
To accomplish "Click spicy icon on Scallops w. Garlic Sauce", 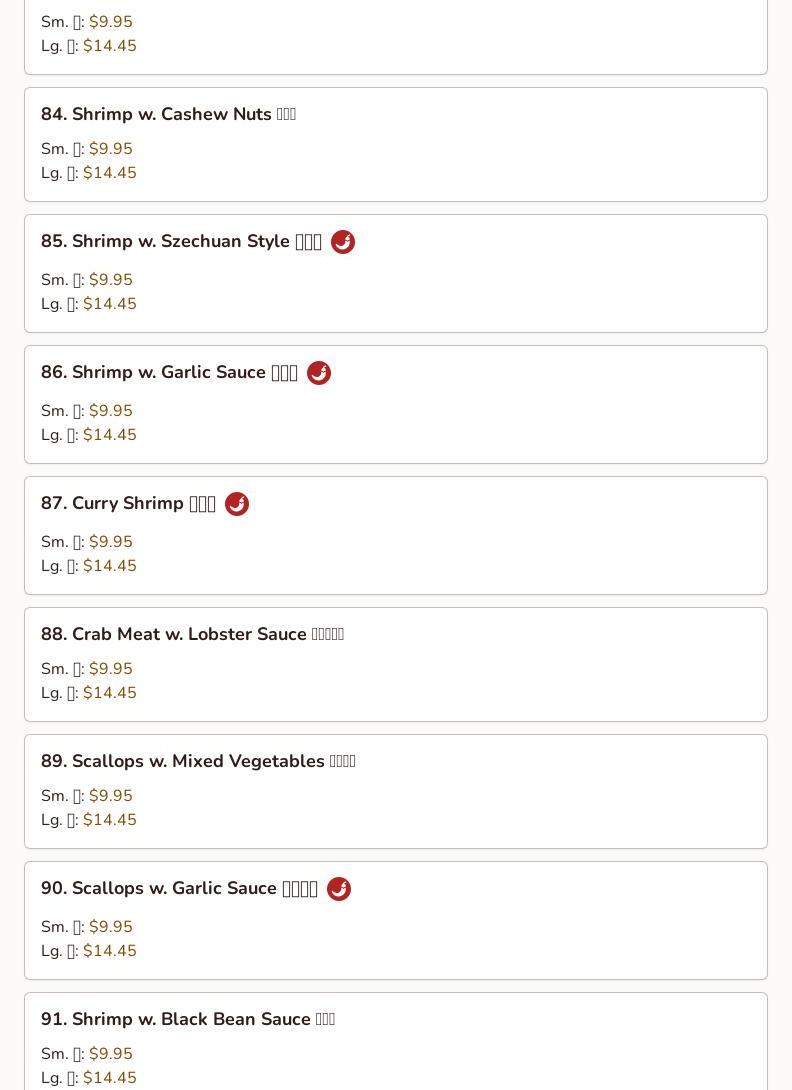I will pyautogui.click(x=339, y=888).
